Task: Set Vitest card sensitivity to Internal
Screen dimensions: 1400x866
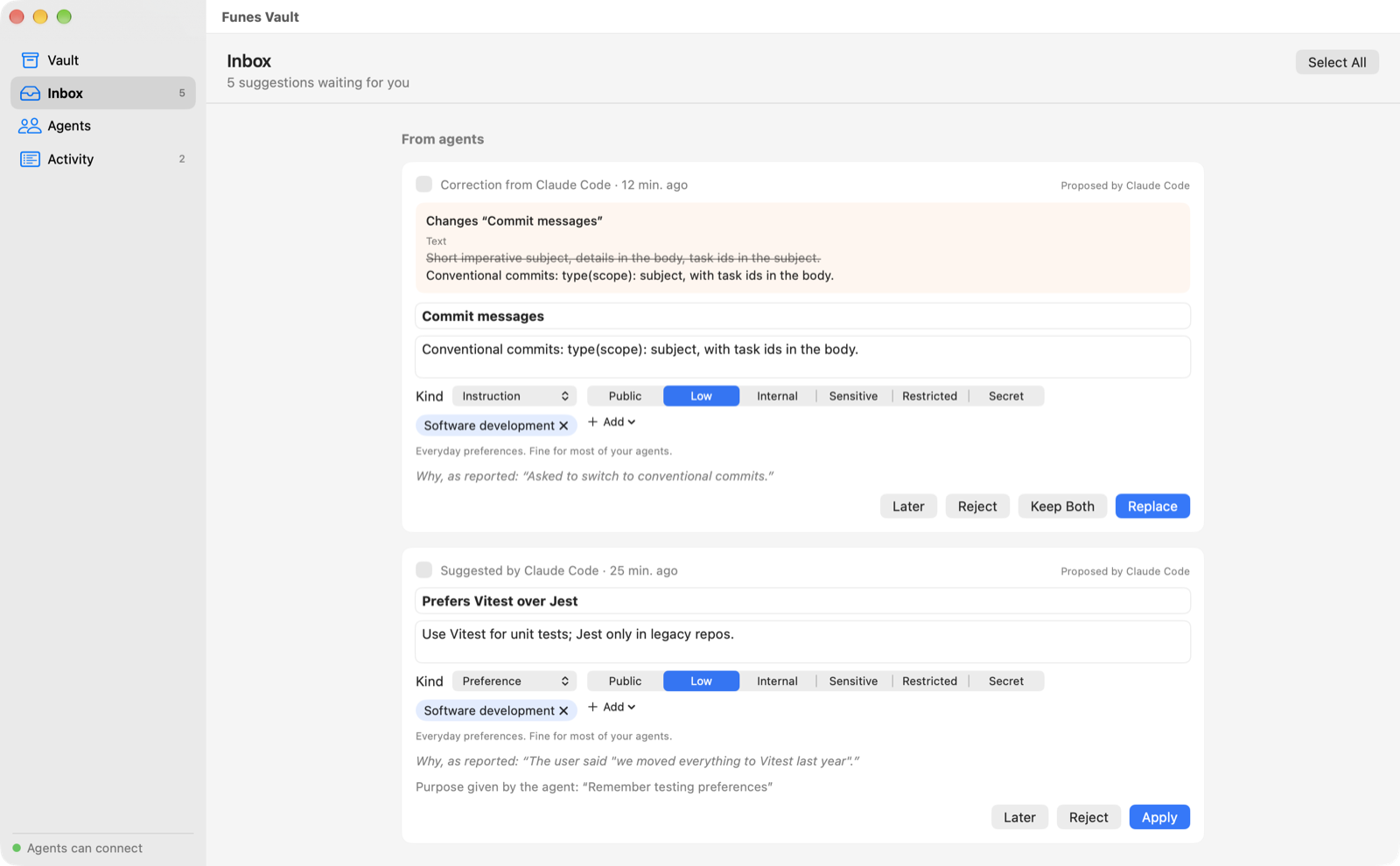Action: click(x=777, y=681)
